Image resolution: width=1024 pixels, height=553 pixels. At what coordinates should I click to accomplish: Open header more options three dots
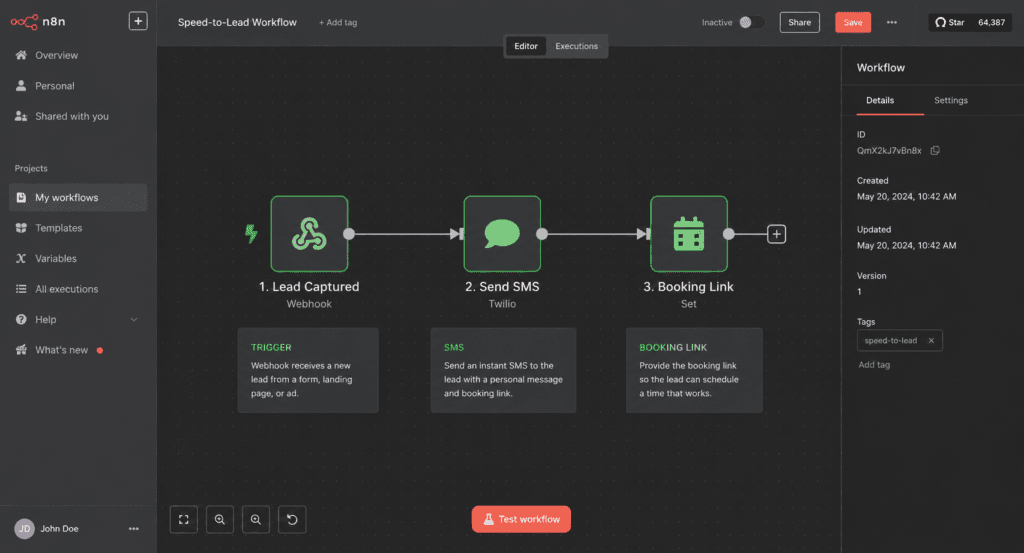(x=891, y=22)
